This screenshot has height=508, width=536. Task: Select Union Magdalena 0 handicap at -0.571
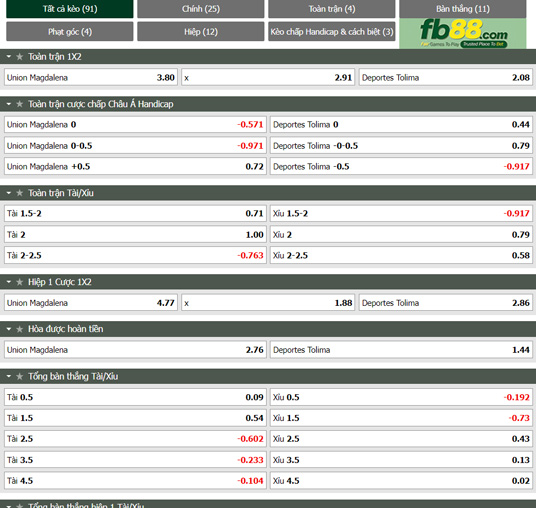click(x=135, y=124)
